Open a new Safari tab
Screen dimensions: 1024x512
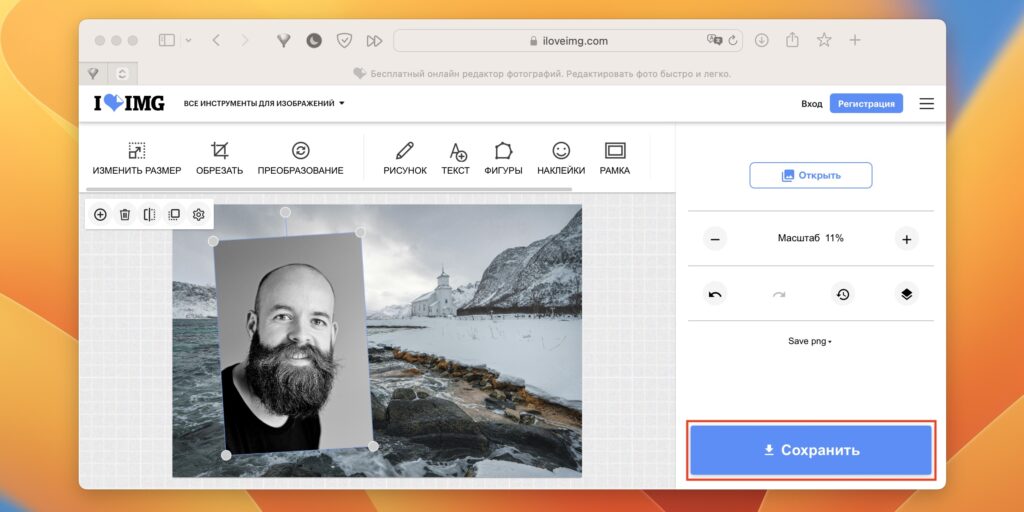[x=855, y=40]
